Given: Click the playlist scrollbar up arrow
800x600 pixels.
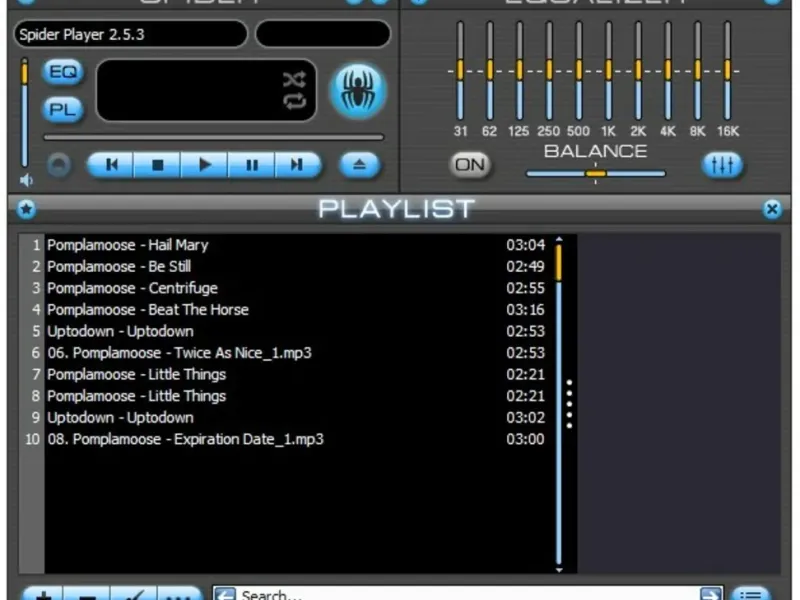Looking at the screenshot, I should (x=559, y=239).
